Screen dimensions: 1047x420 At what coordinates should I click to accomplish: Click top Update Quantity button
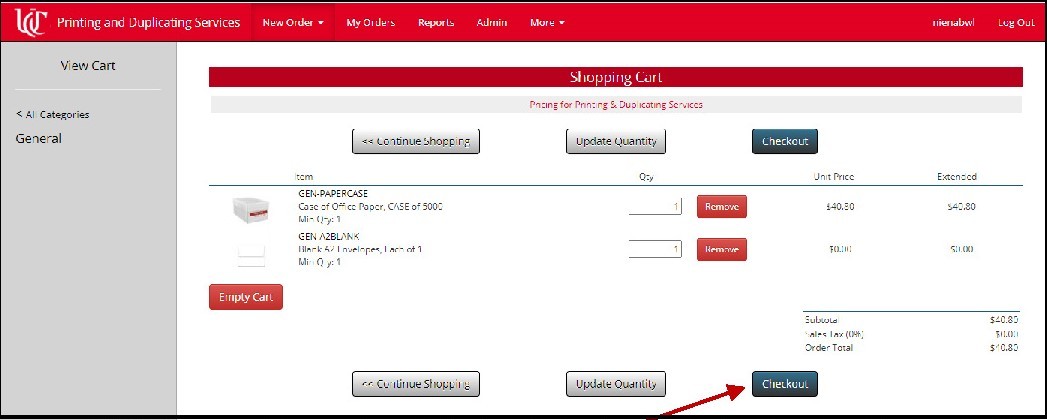[x=616, y=141]
